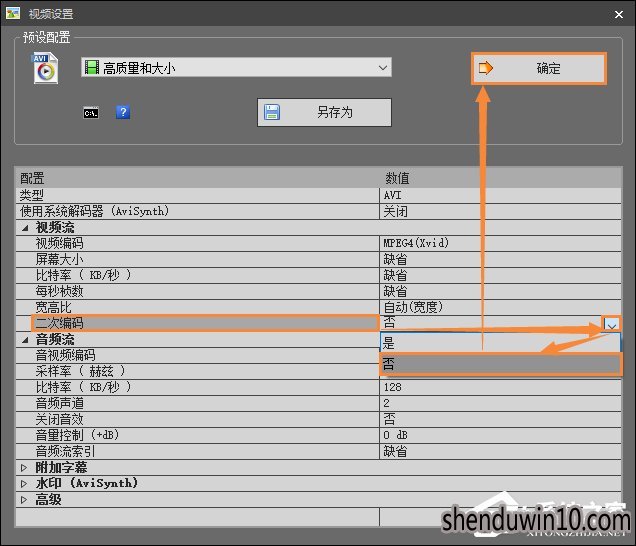Image resolution: width=636 pixels, height=546 pixels.
Task: Click the 数值 column header
Action: pyautogui.click(x=397, y=178)
